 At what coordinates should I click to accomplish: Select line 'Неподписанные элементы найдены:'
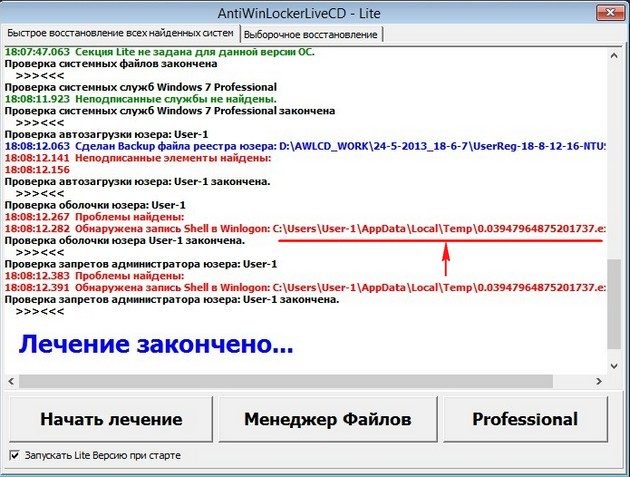coord(138,158)
